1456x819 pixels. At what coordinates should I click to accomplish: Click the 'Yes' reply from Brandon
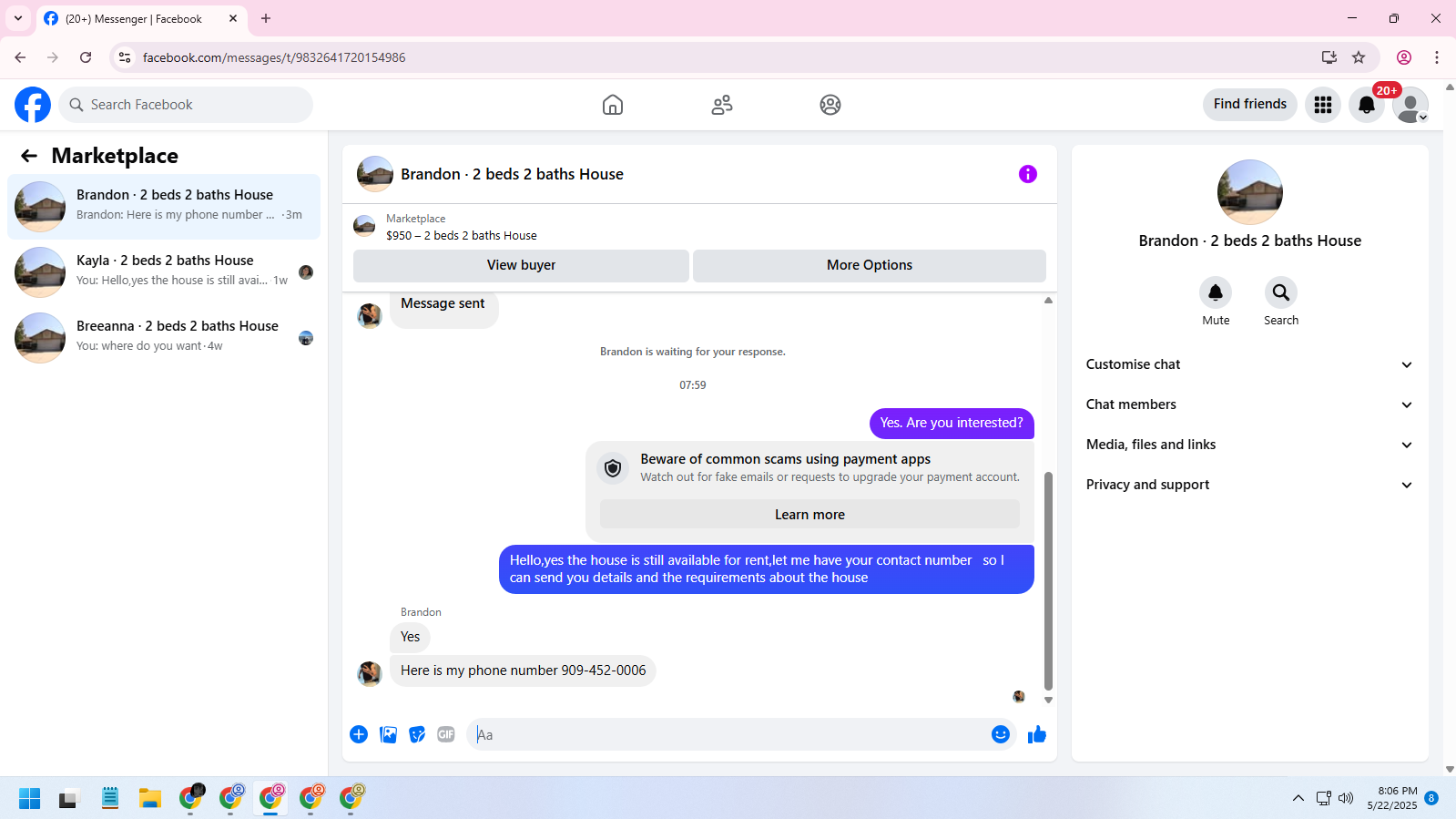click(410, 637)
